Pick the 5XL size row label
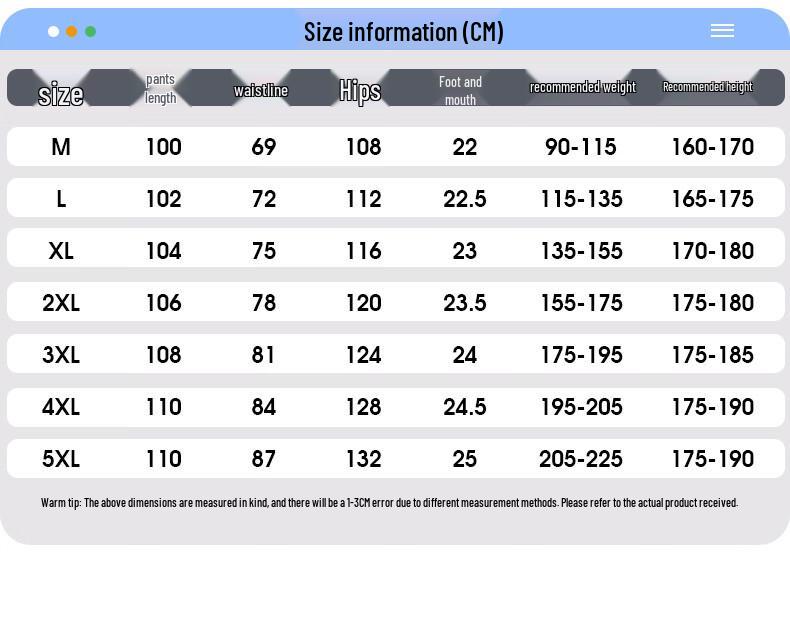This screenshot has height=629, width=790. pyautogui.click(x=61, y=459)
